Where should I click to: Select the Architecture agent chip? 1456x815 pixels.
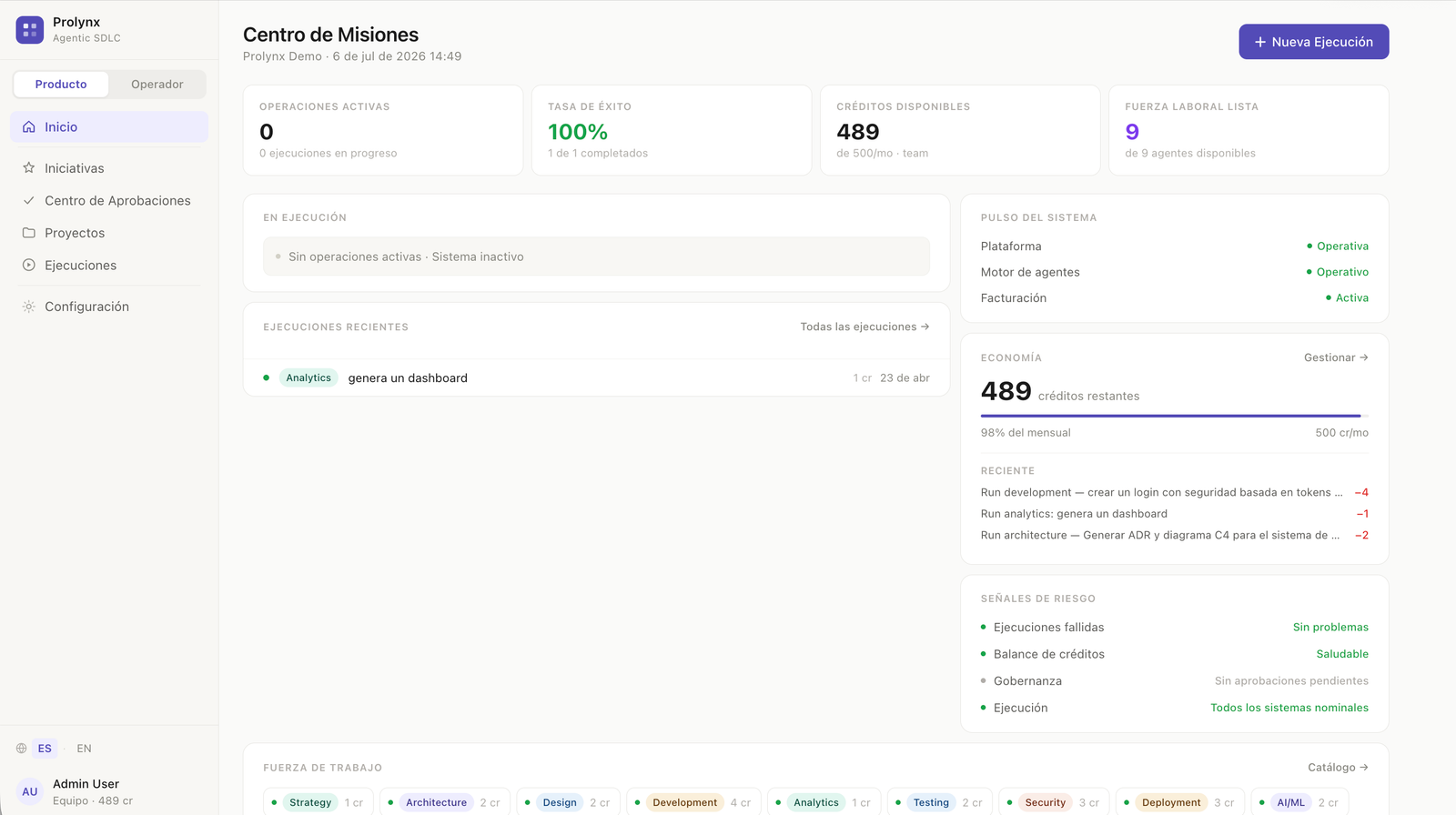pyautogui.click(x=444, y=802)
